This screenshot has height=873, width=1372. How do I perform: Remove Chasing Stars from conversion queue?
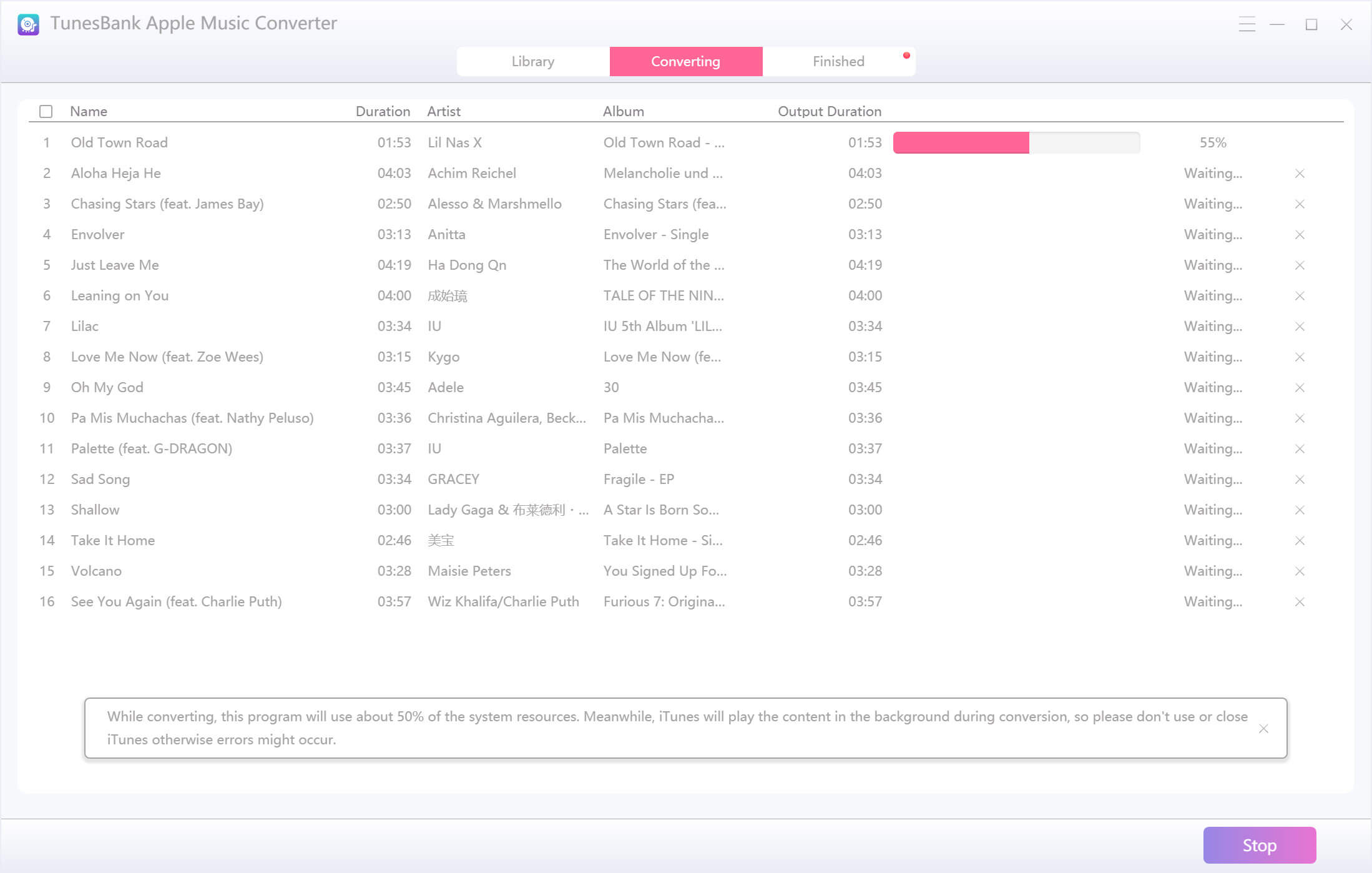pyautogui.click(x=1300, y=204)
